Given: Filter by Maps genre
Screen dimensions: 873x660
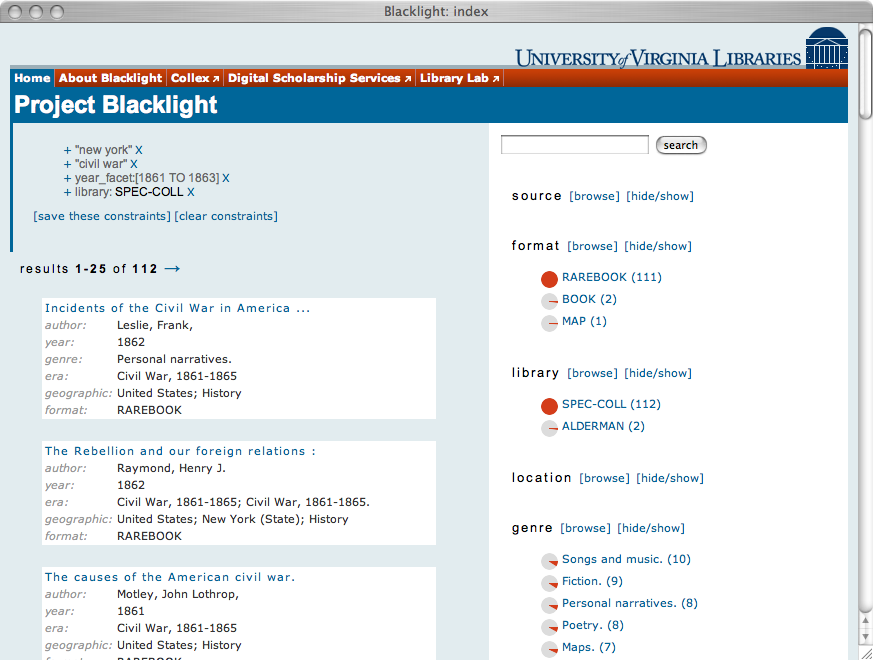Looking at the screenshot, I should [589, 647].
